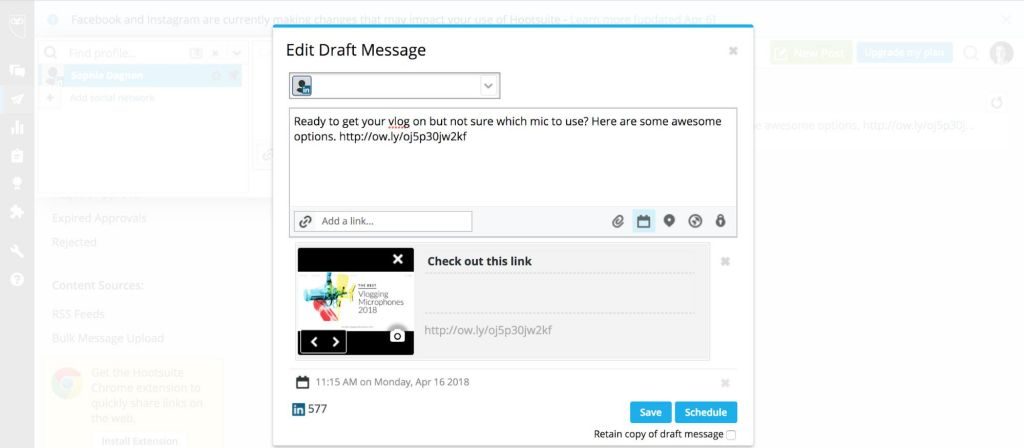This screenshot has height=448, width=1024.
Task: Click the camera icon on link preview
Action: click(397, 336)
